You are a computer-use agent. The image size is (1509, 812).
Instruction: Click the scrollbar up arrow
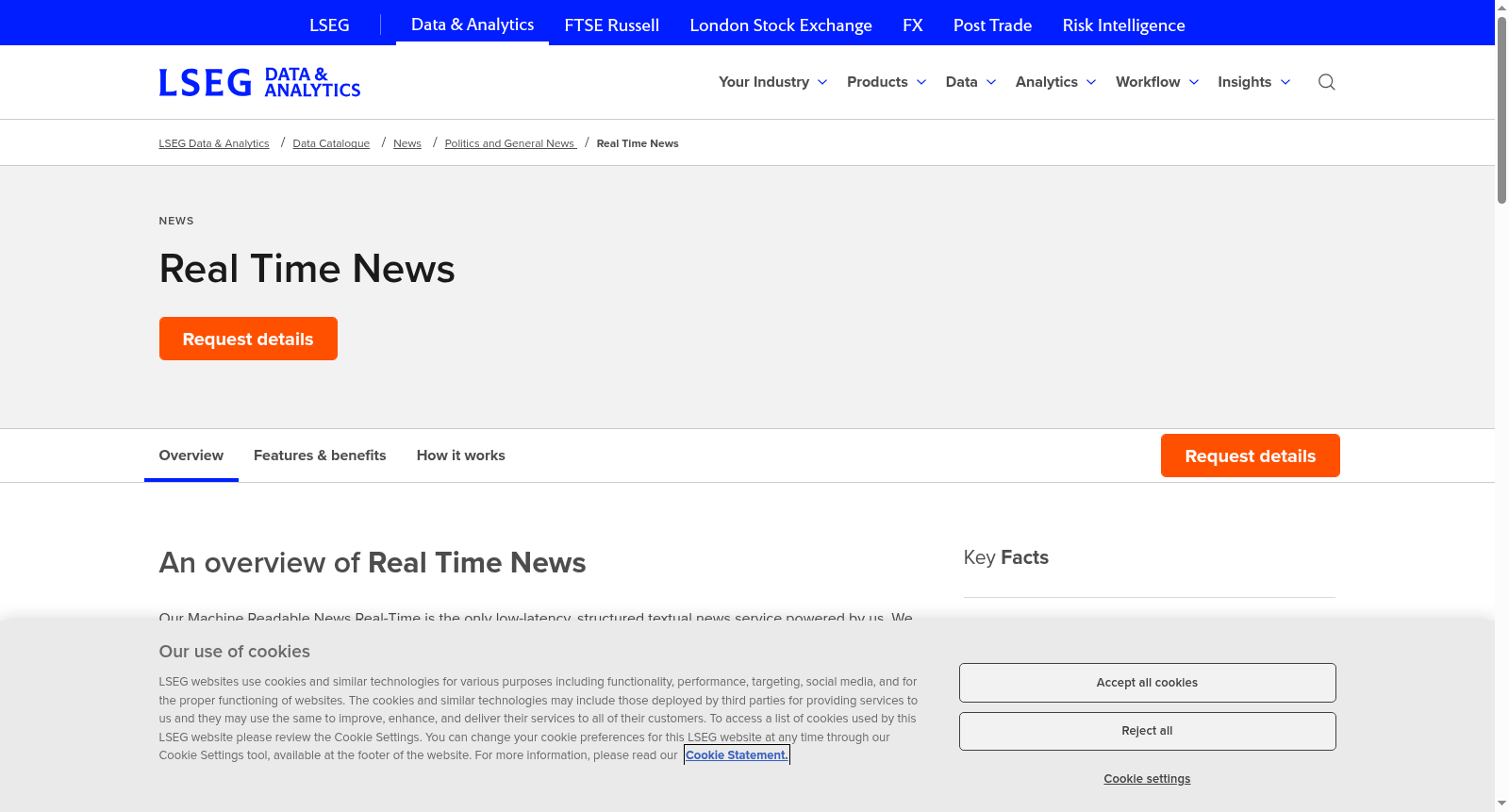tap(1501, 7)
